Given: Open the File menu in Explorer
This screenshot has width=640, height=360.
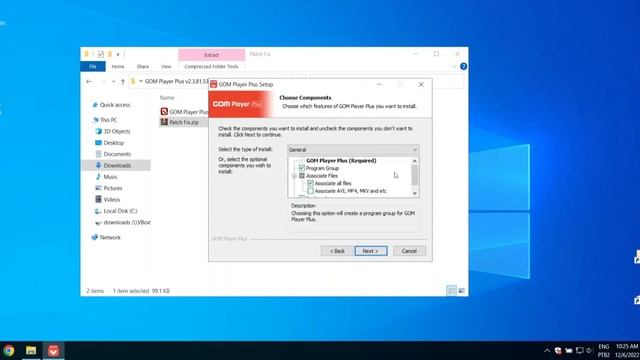Looking at the screenshot, I should click(93, 67).
